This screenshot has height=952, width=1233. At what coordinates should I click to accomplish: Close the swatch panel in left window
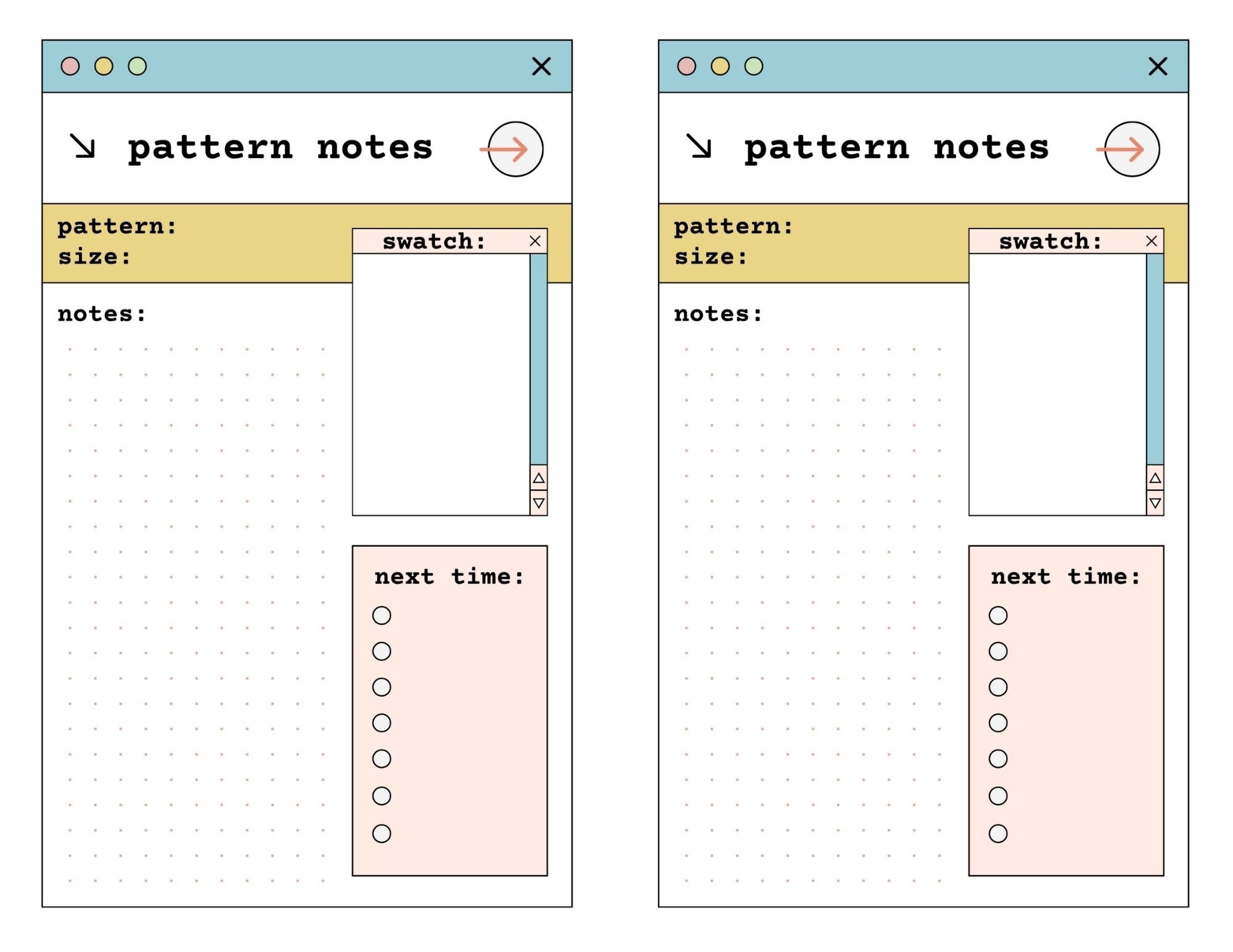coord(535,241)
